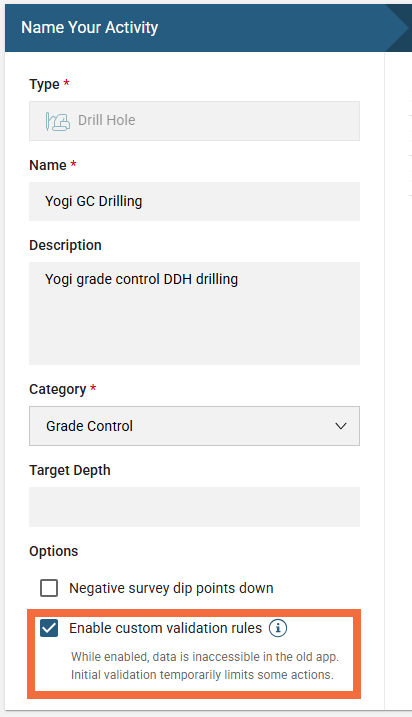The width and height of the screenshot is (412, 717).
Task: Open the Grade Control category combo box
Action: (x=194, y=426)
